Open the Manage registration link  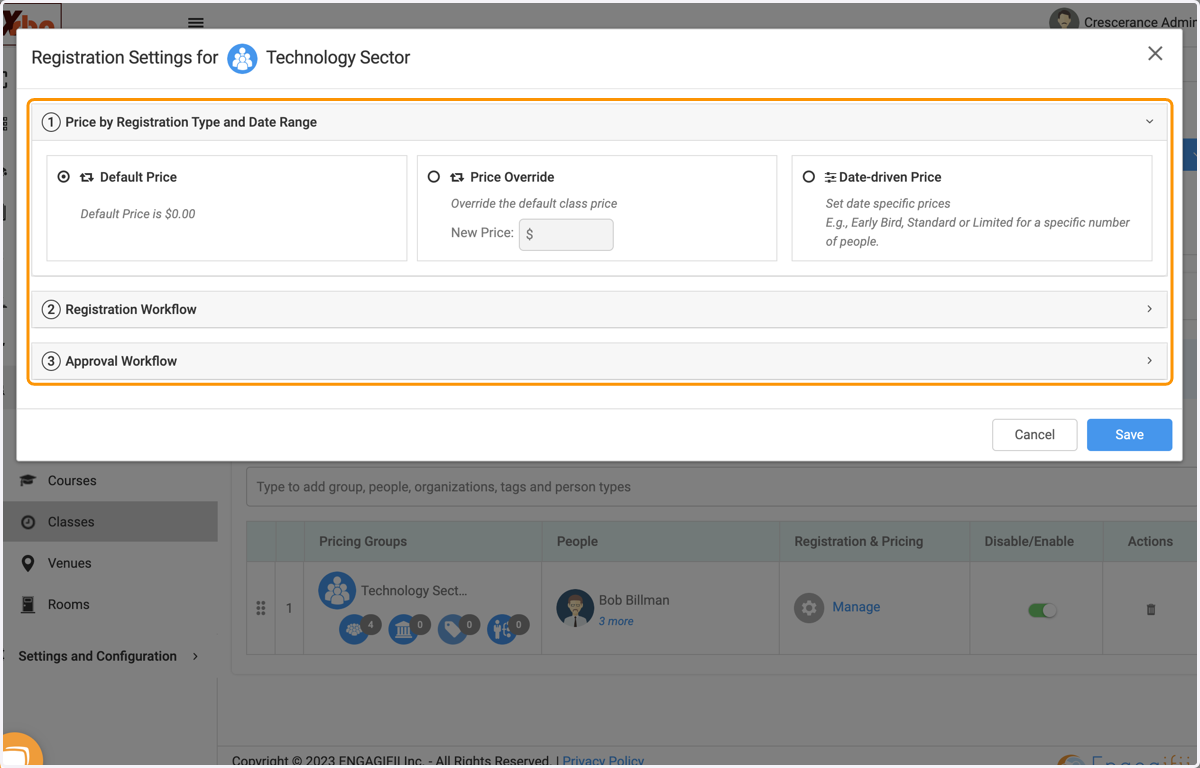856,607
